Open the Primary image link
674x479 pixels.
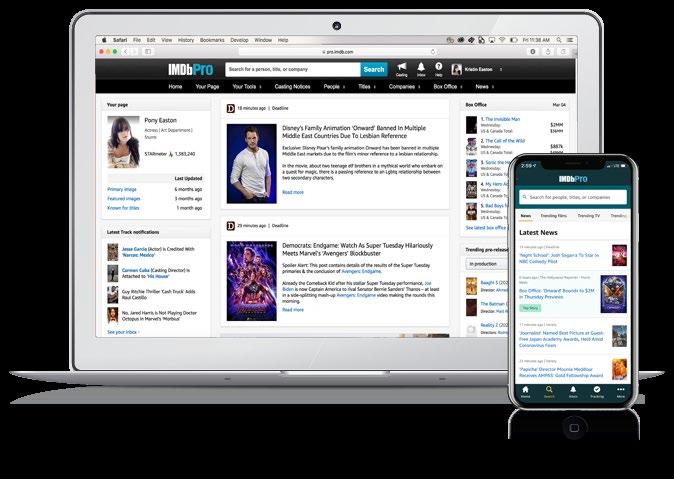pyautogui.click(x=122, y=189)
